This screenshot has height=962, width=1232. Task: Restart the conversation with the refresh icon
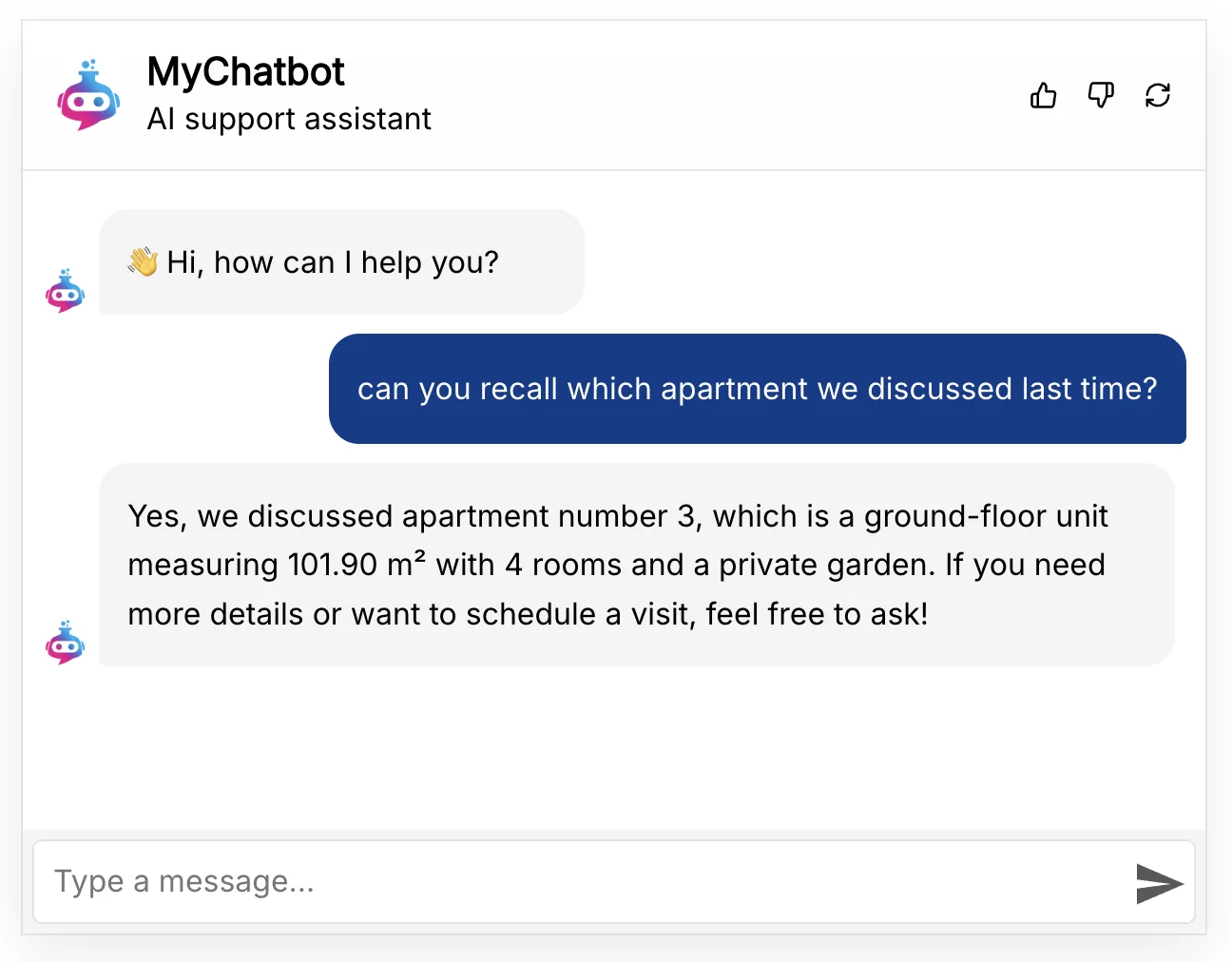(x=1158, y=95)
